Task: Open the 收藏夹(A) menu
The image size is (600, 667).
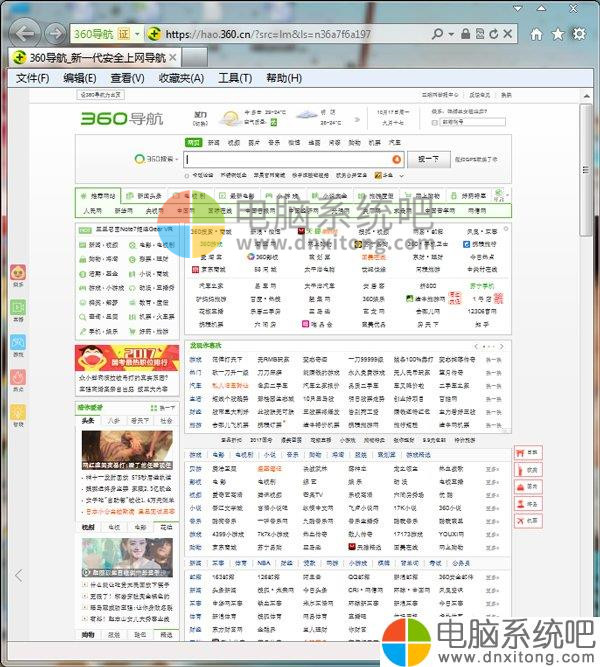Action: click(x=181, y=78)
